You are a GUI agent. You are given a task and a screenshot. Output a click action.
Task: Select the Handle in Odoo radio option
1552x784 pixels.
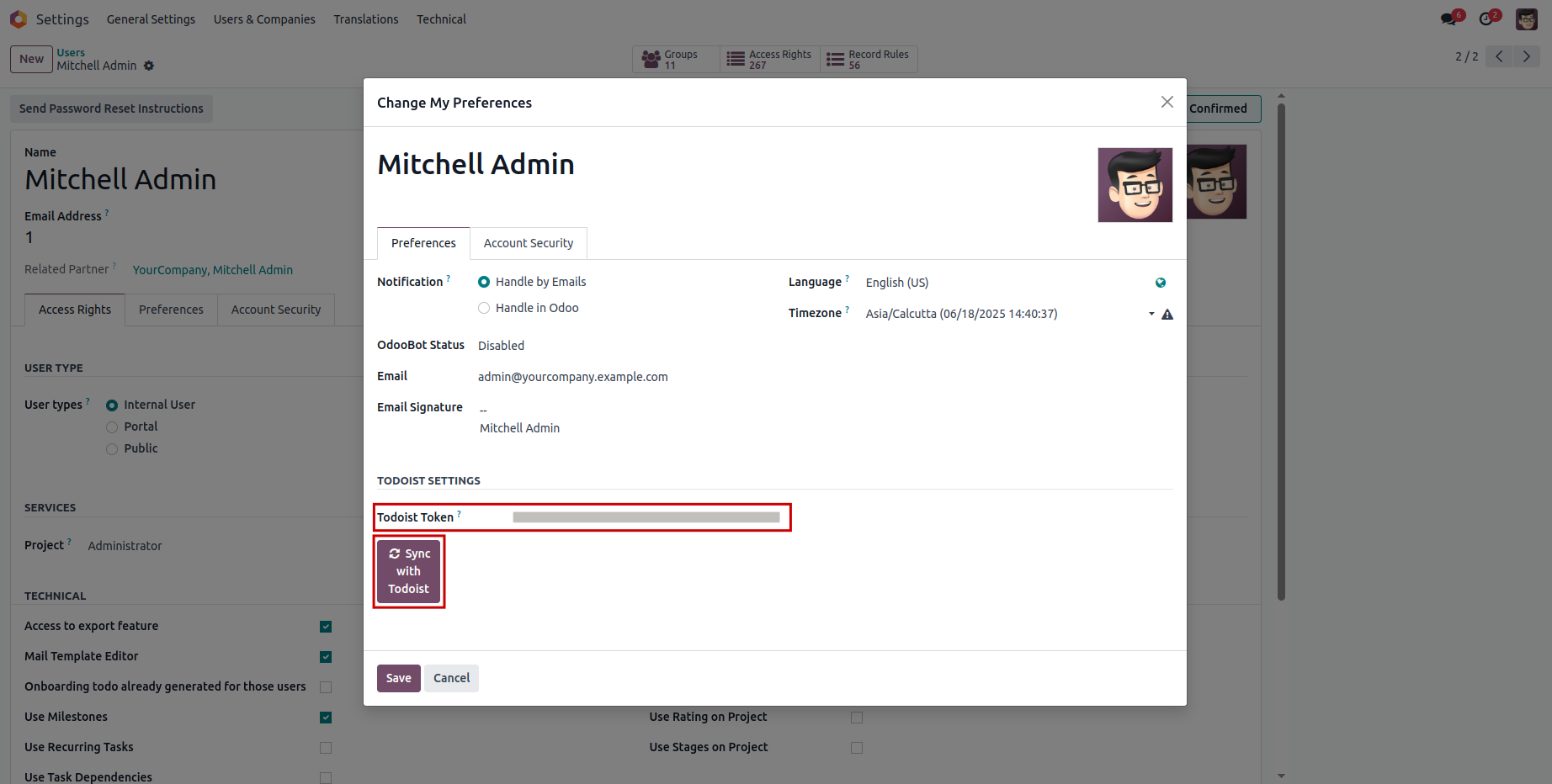(x=484, y=308)
